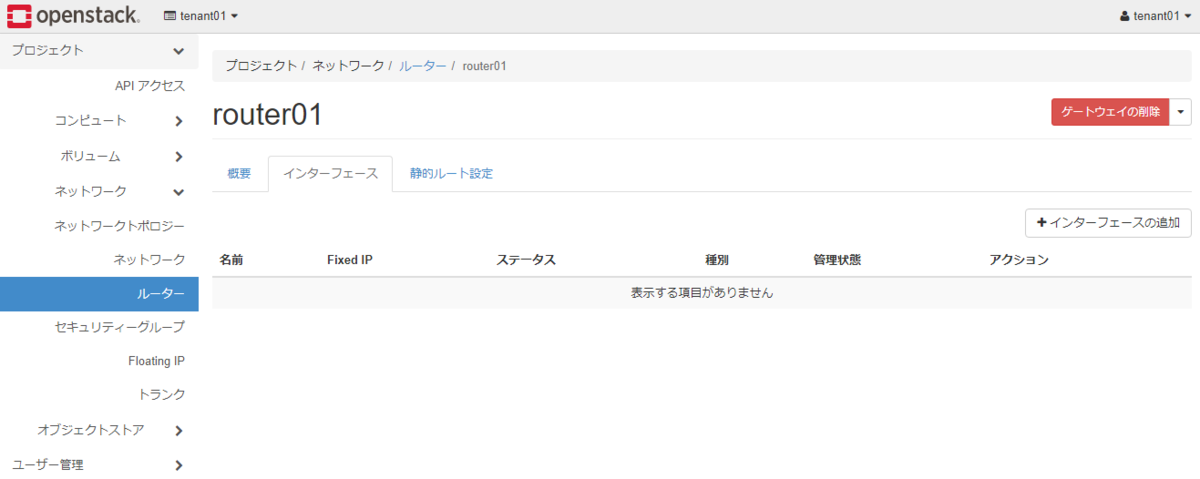Screen dimensions: 1200x479
Task: Click the ネットワーク breadcrumb text
Action: 348,66
